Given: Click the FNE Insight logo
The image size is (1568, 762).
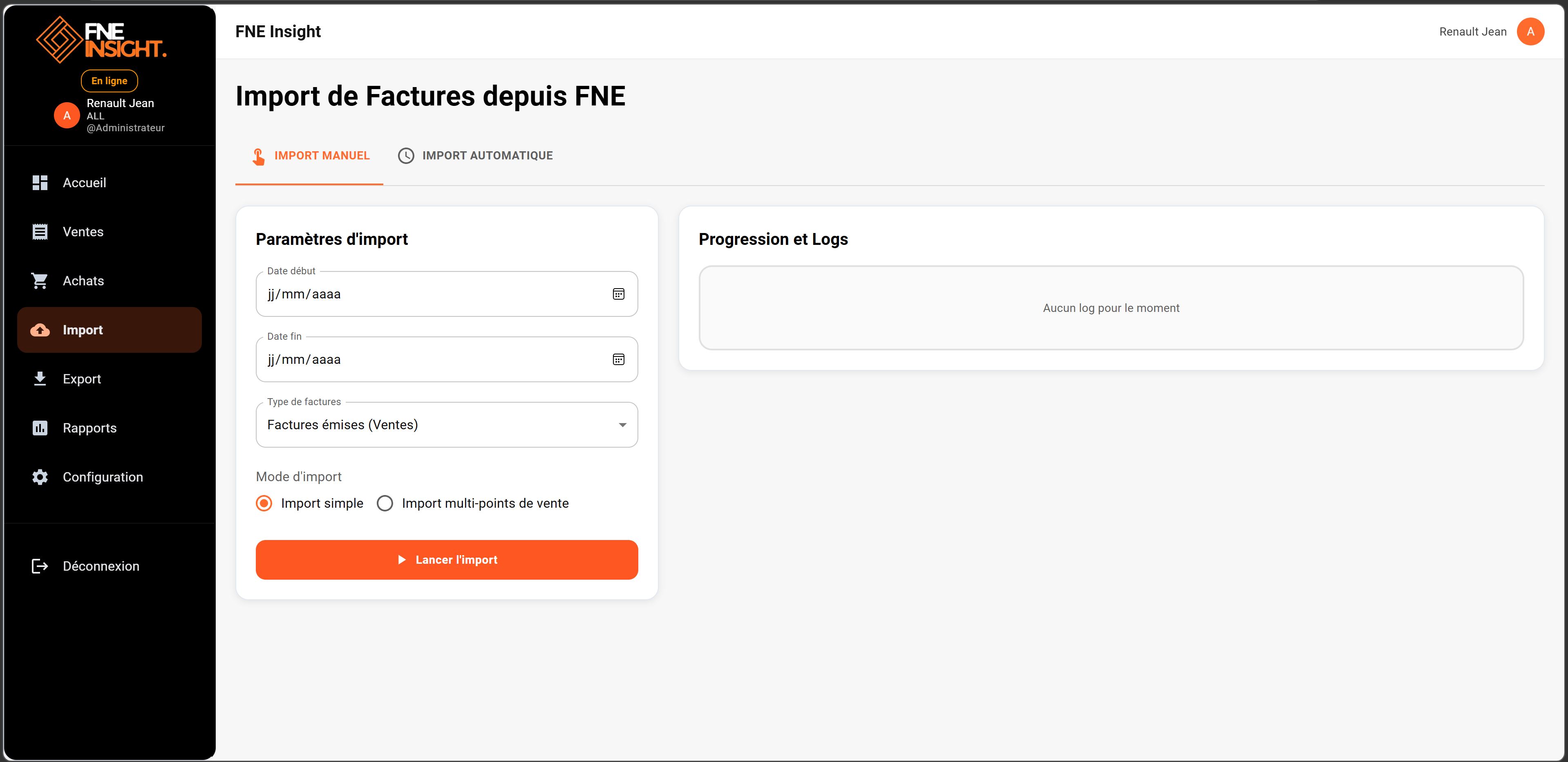Looking at the screenshot, I should click(101, 40).
